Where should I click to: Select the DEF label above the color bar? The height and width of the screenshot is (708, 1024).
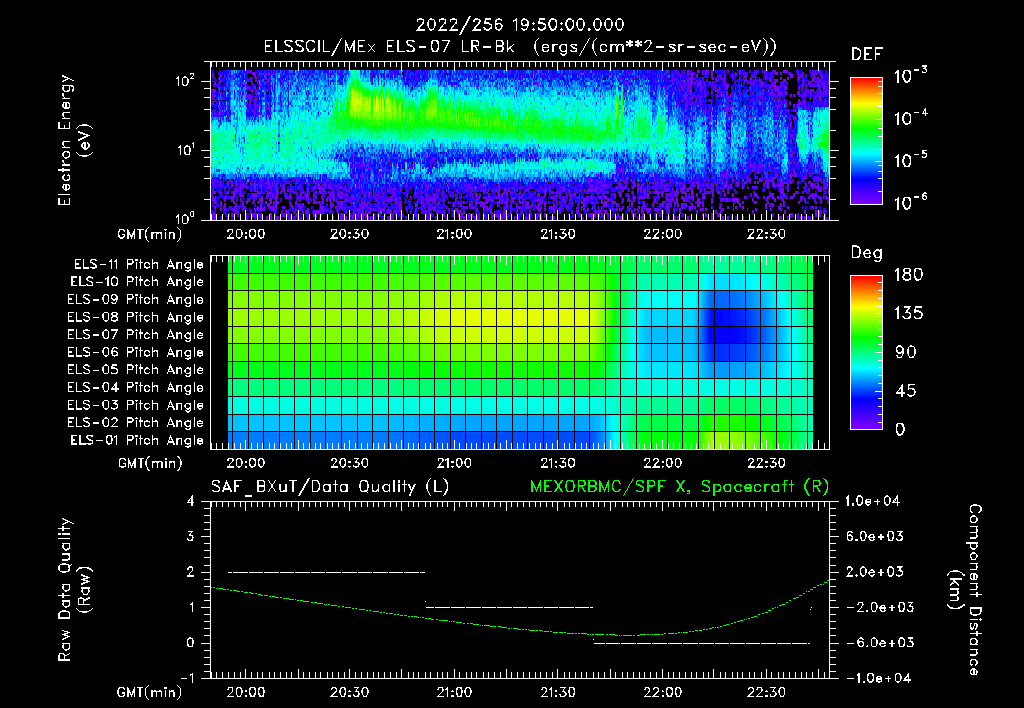tap(867, 55)
